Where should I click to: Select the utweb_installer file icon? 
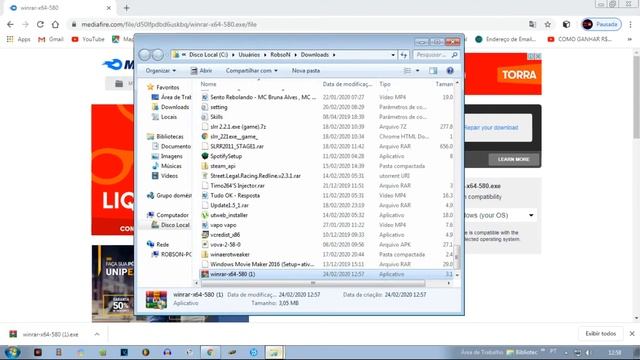(x=205, y=215)
